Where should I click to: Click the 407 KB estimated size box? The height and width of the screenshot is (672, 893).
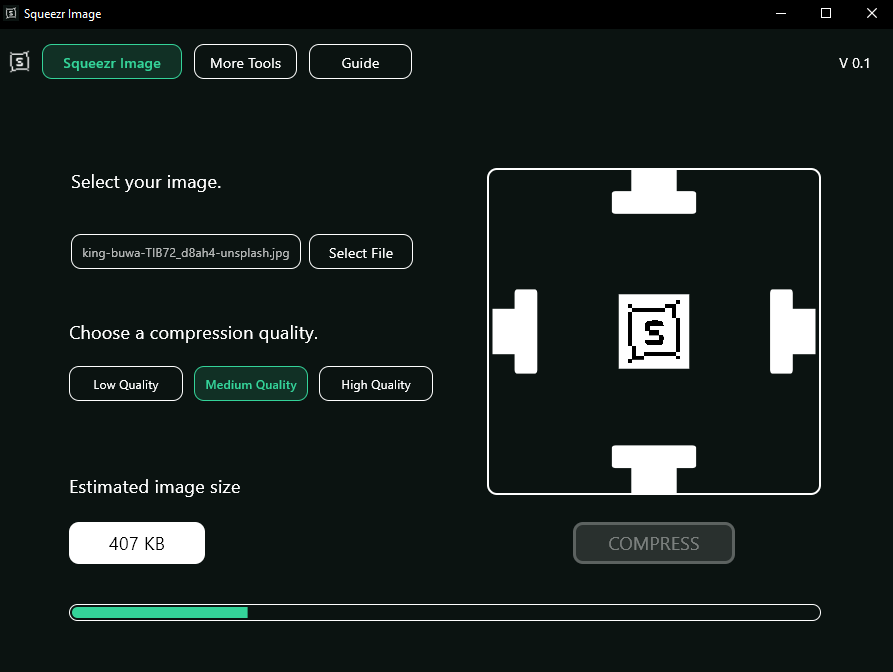coord(137,543)
